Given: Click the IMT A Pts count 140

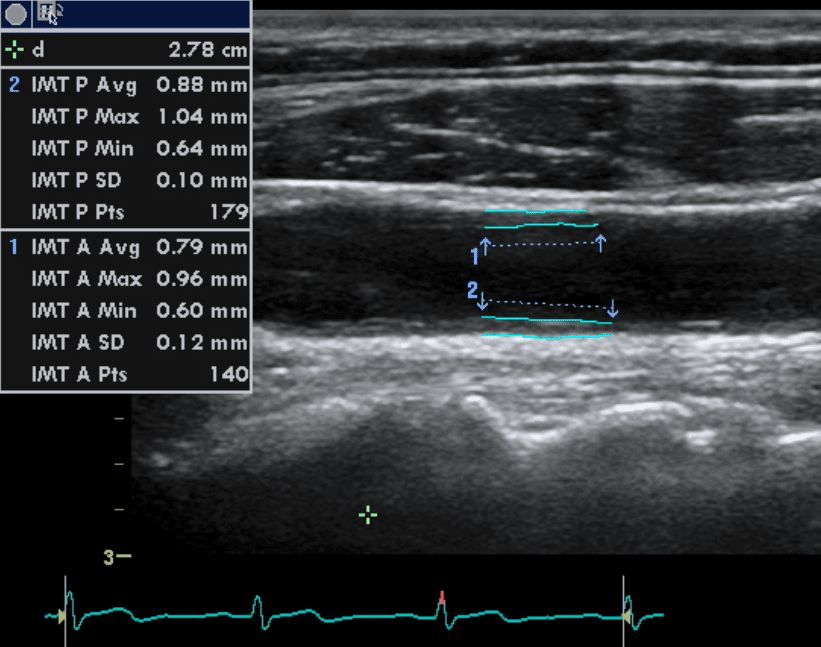Looking at the screenshot, I should point(229,374).
